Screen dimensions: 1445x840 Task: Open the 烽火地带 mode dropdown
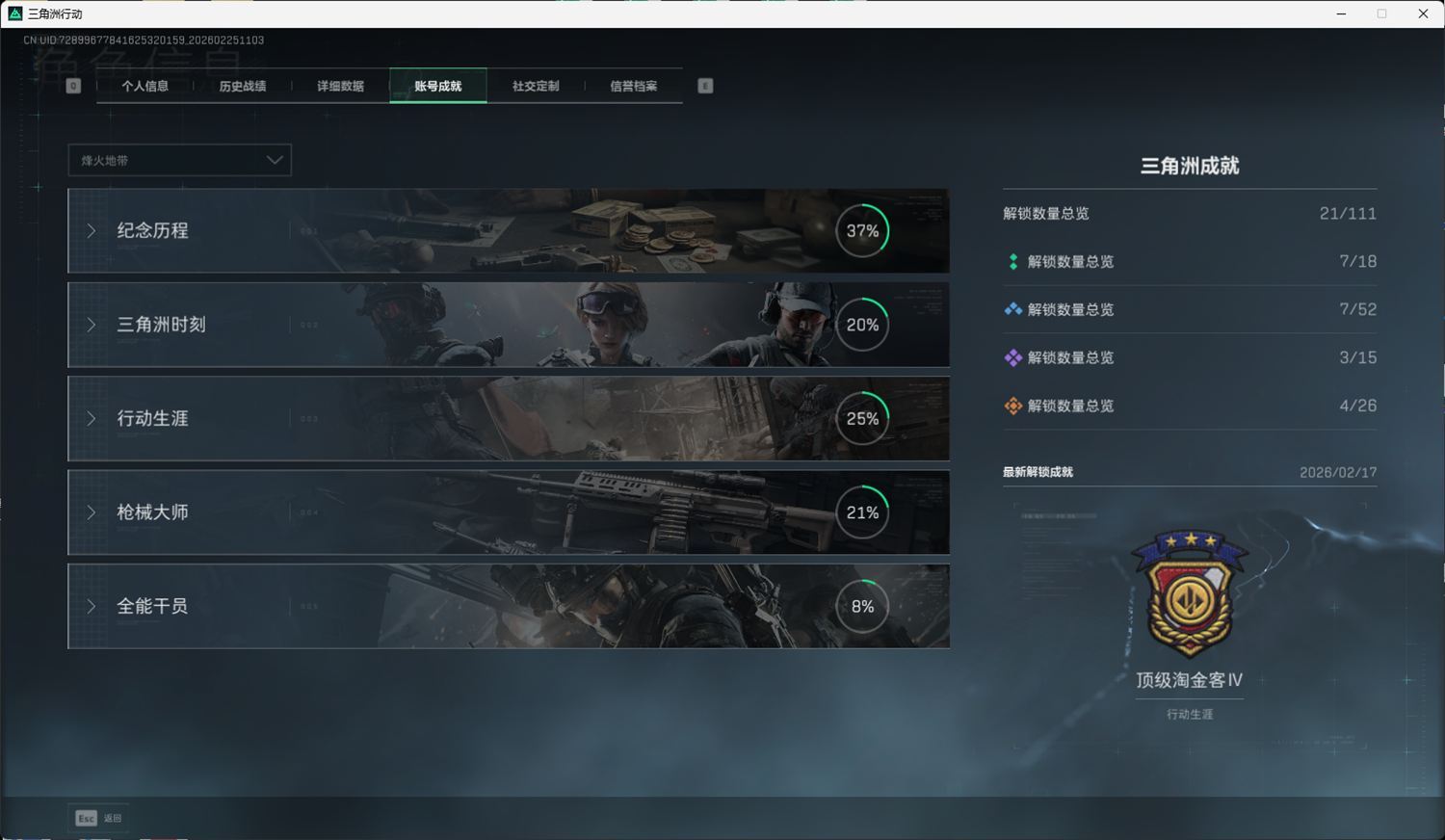(179, 160)
